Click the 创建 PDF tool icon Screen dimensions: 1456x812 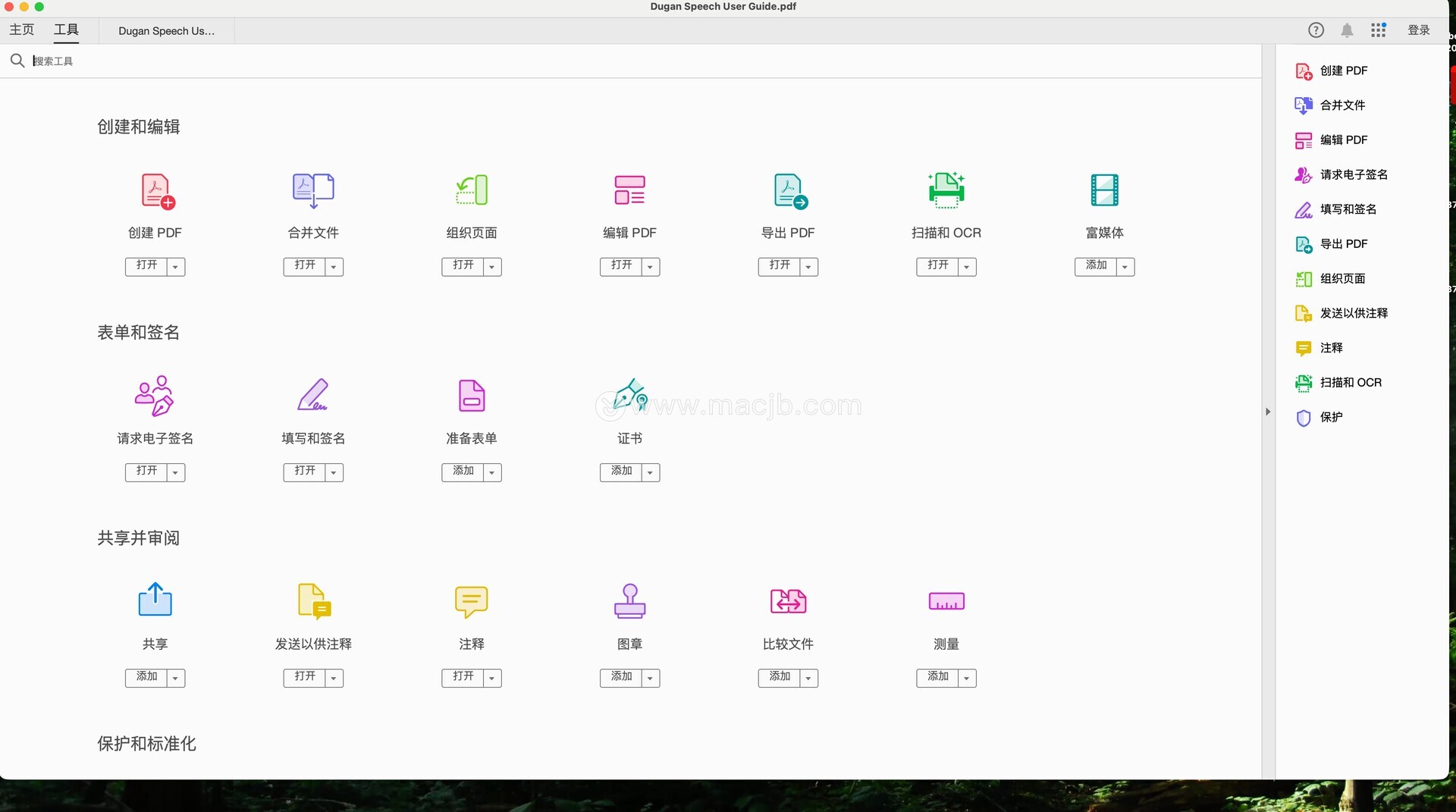[x=157, y=191]
